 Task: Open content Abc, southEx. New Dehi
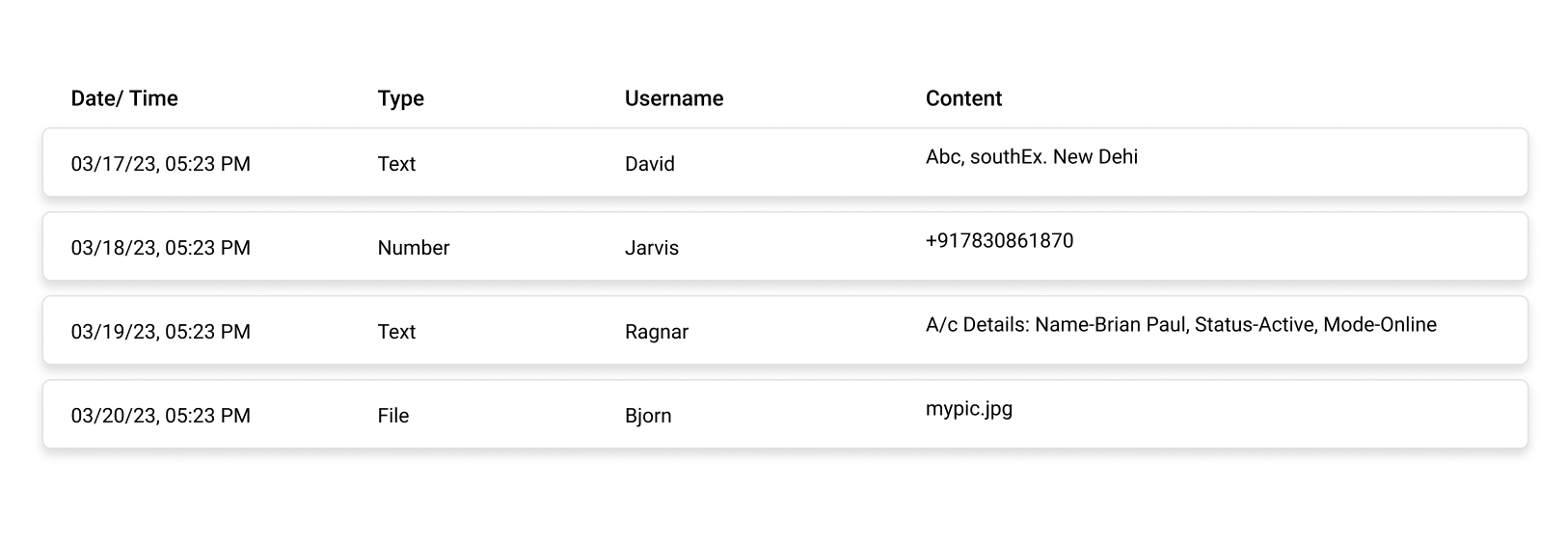[x=1032, y=156]
